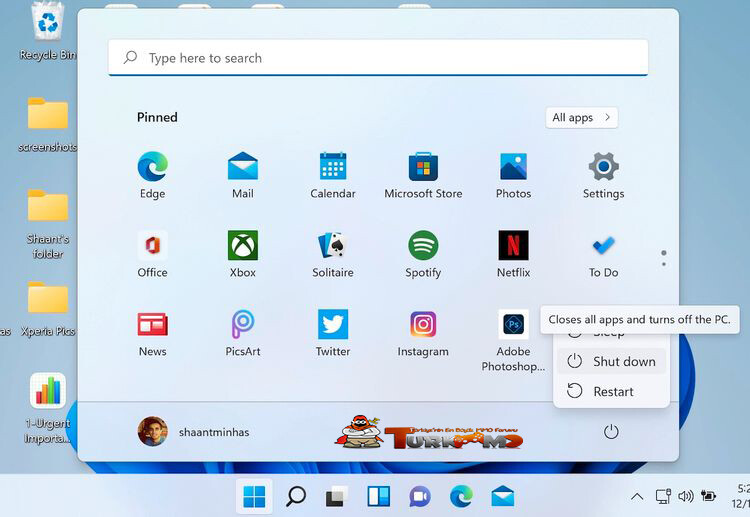The width and height of the screenshot is (750, 517).
Task: Open Edge from the taskbar
Action: point(461,496)
